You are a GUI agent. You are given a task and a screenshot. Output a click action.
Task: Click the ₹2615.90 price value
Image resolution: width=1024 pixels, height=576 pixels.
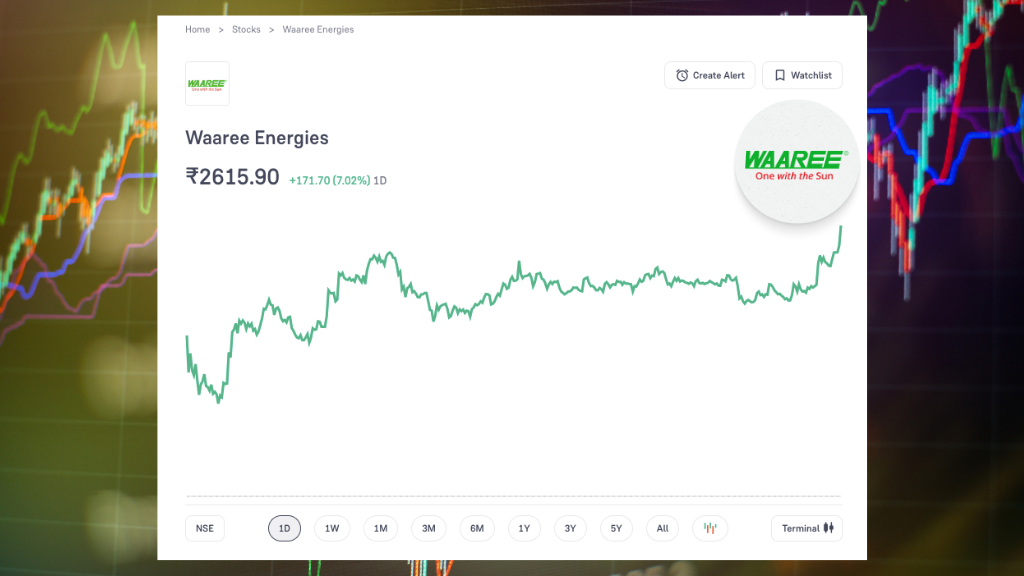tap(232, 177)
